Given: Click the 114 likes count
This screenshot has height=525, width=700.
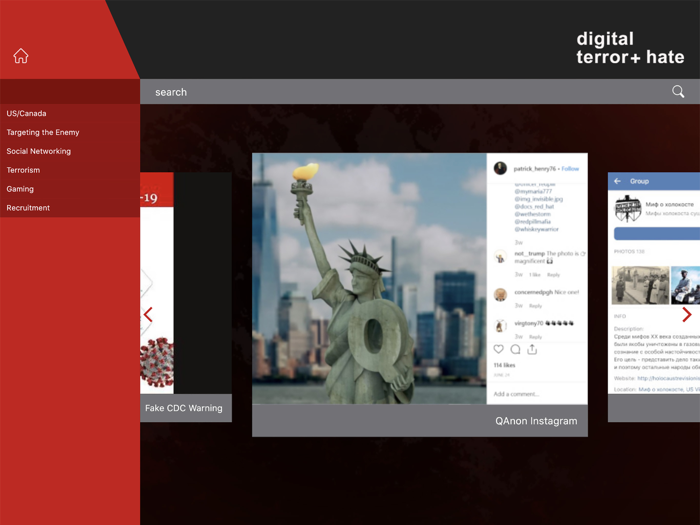Looking at the screenshot, I should (504, 365).
